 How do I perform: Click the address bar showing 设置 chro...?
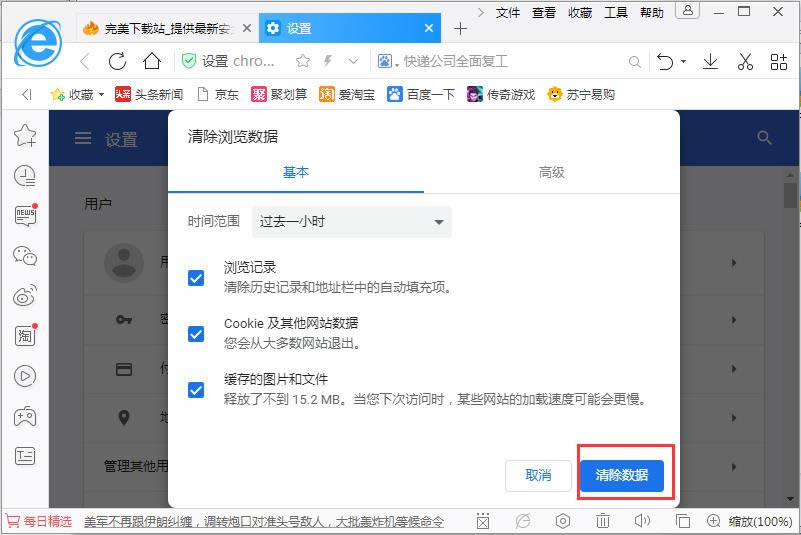[240, 61]
